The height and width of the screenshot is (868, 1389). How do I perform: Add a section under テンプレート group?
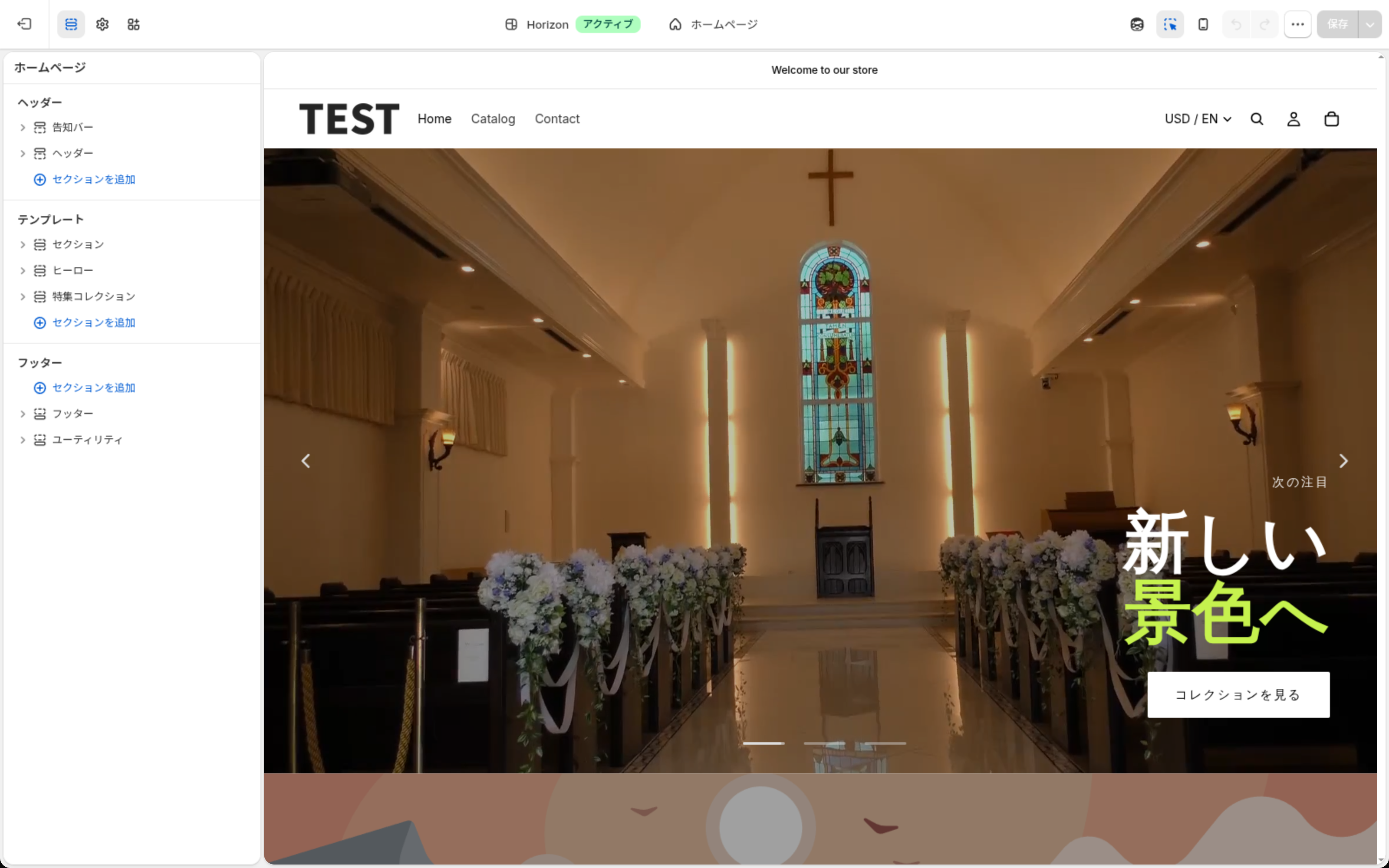85,322
